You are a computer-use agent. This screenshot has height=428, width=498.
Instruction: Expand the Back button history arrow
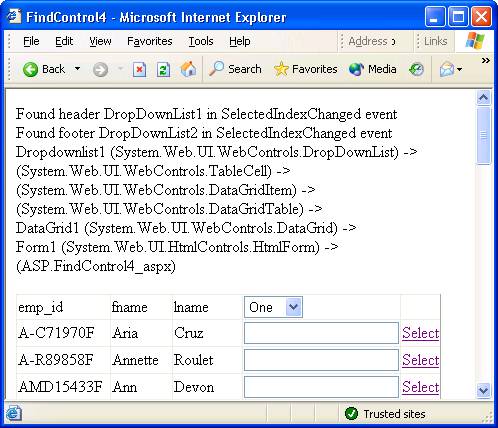pyautogui.click(x=77, y=69)
